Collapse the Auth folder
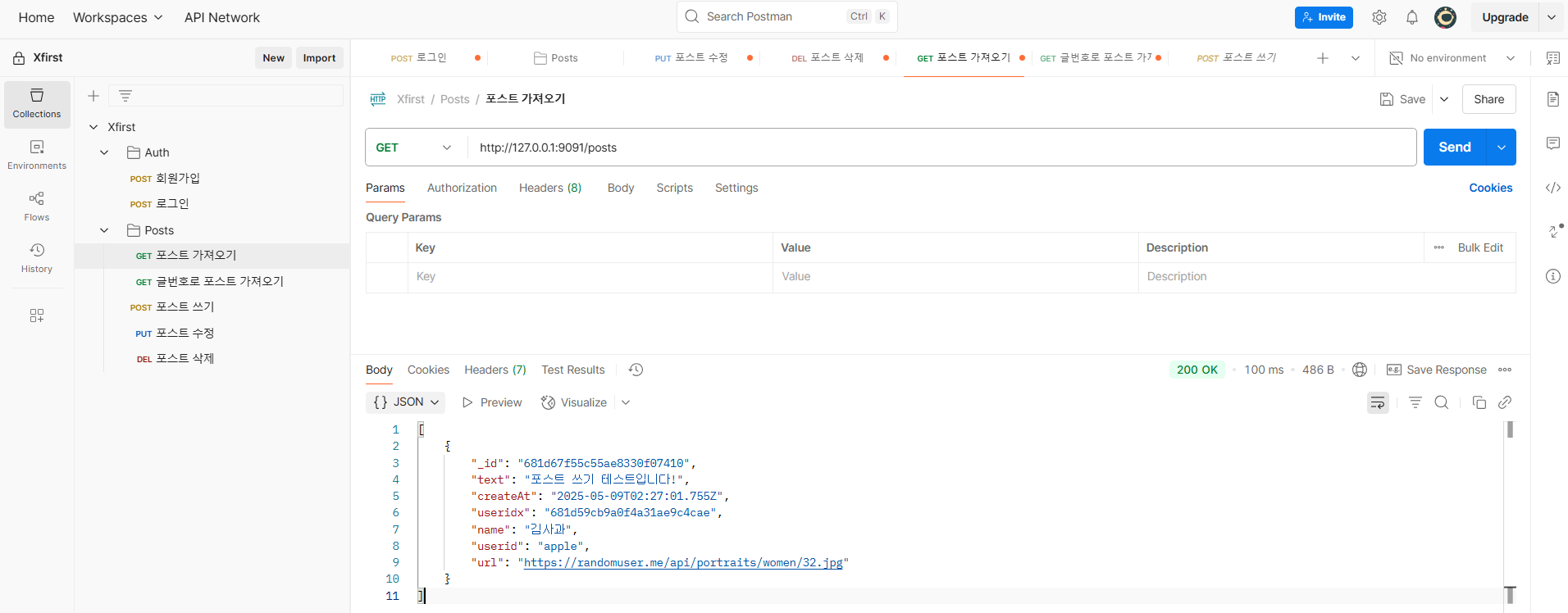Screen dimensions: 1568x613 click(104, 152)
